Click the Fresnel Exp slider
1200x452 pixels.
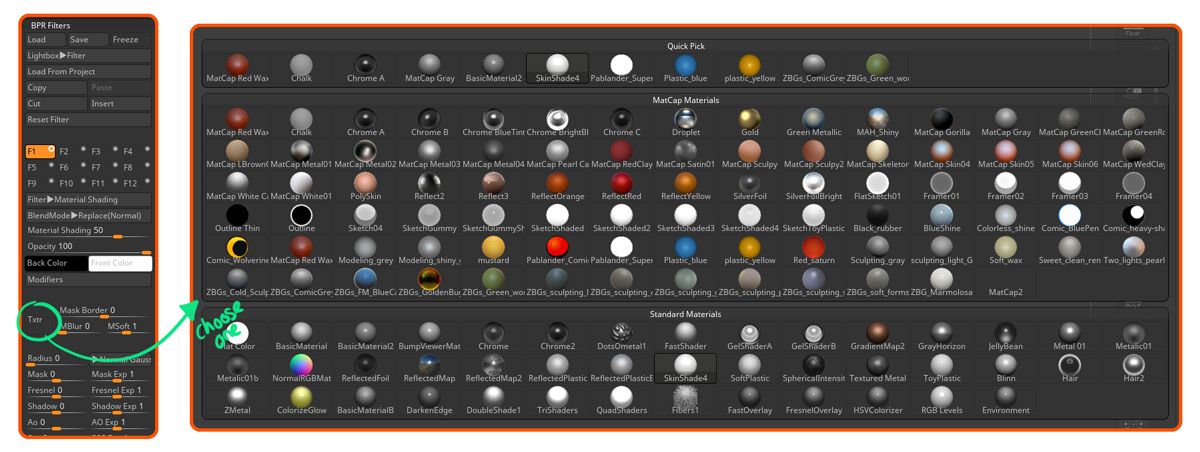120,391
